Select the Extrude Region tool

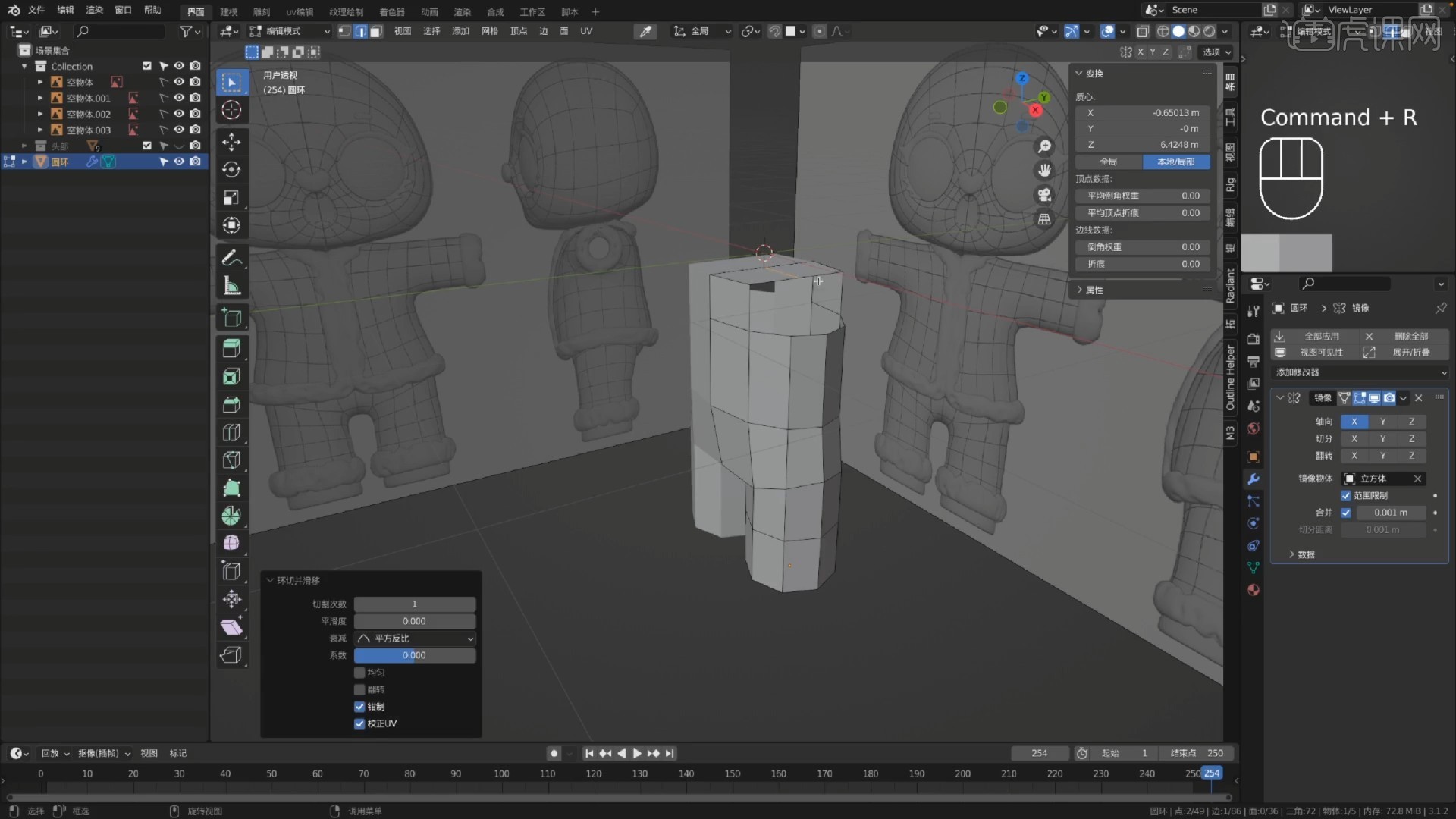[x=231, y=349]
